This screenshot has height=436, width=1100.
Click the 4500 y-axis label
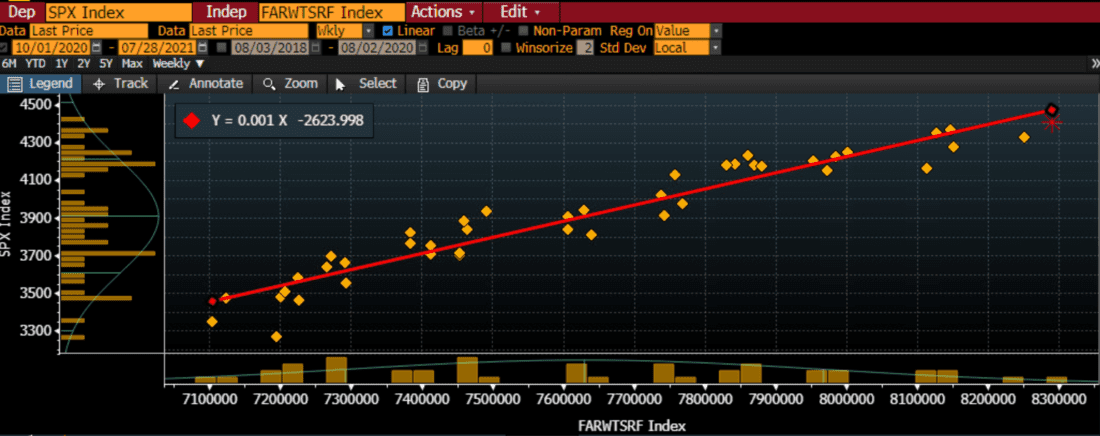tap(34, 105)
